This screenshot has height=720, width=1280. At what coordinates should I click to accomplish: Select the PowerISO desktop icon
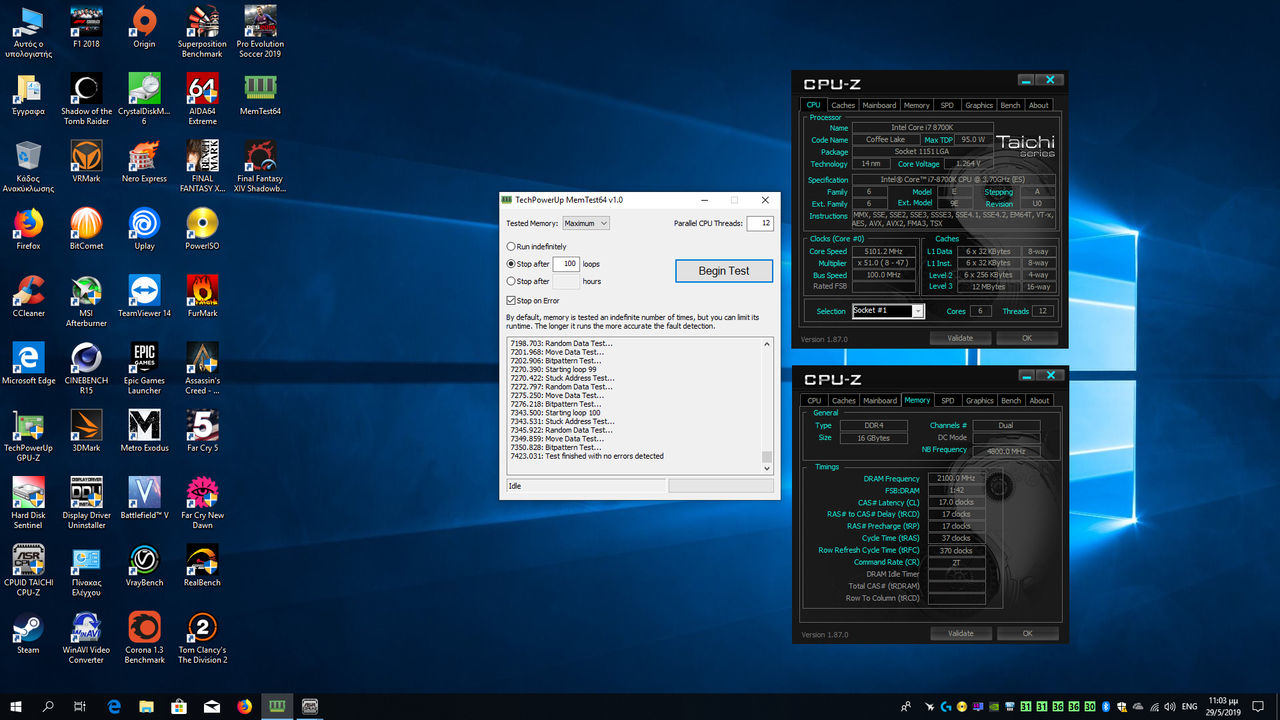coord(202,228)
